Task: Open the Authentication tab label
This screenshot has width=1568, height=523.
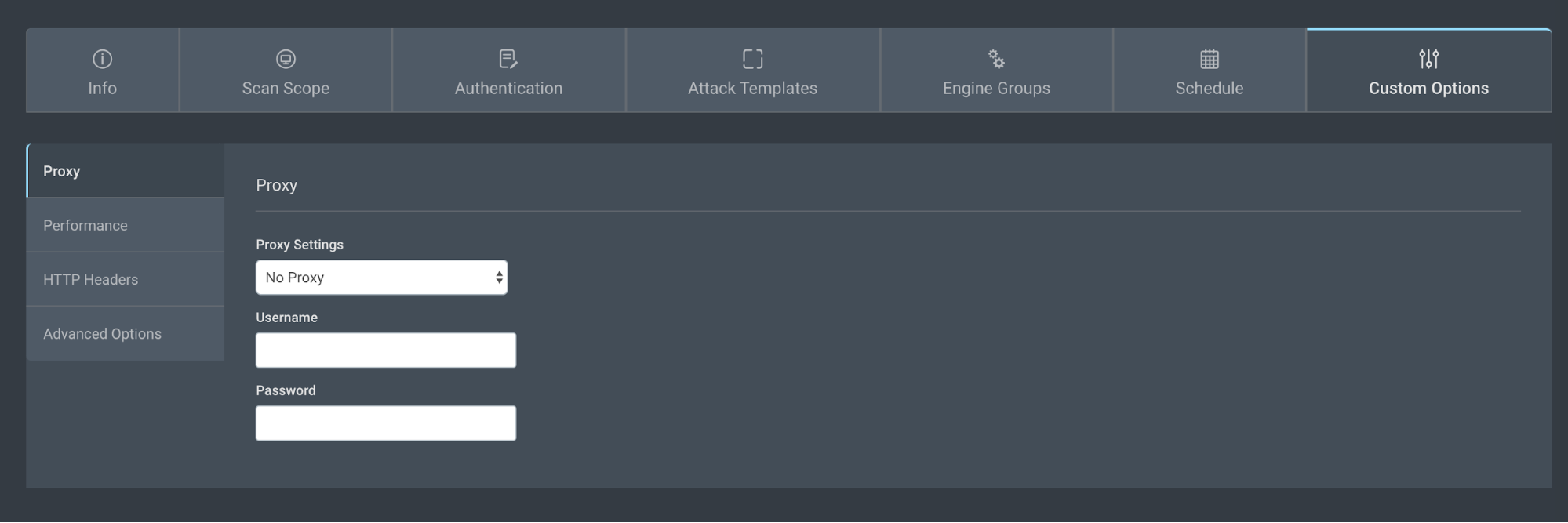Action: pos(508,89)
